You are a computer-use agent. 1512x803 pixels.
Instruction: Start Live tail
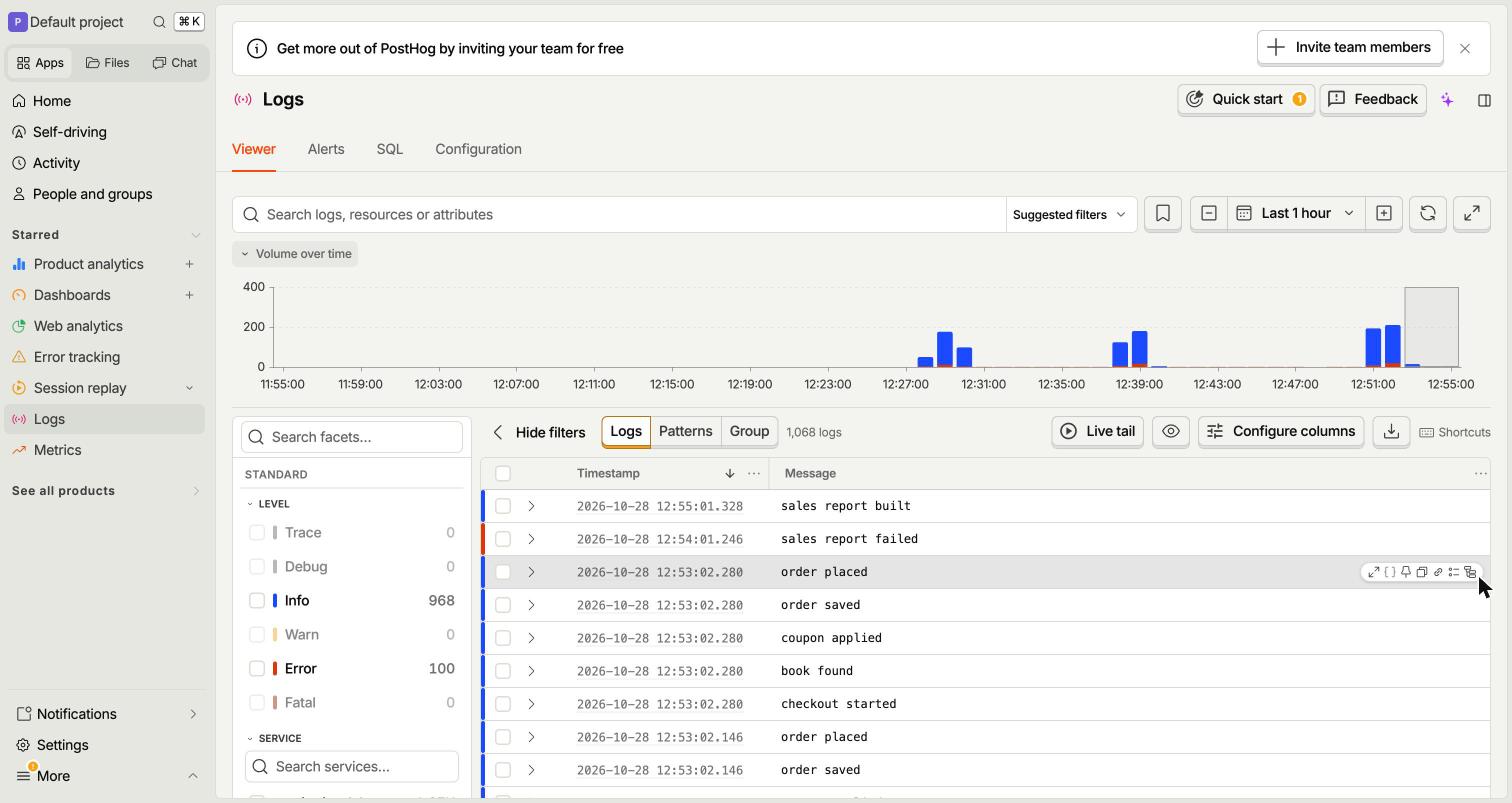click(x=1097, y=431)
